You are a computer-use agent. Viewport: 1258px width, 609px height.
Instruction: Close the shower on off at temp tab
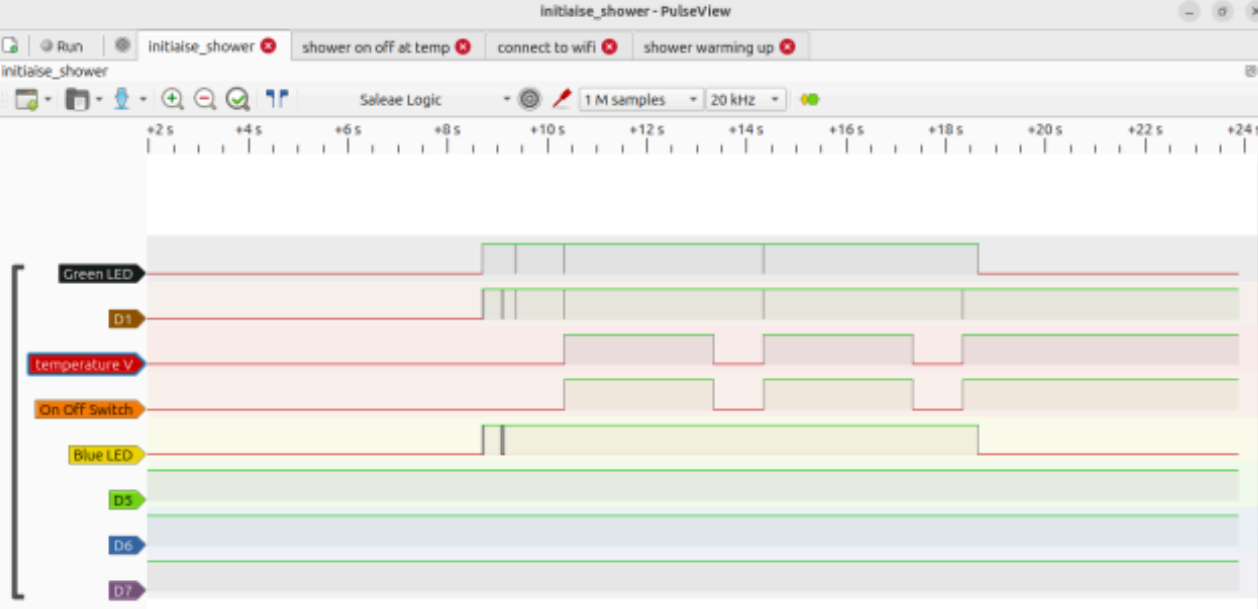click(463, 47)
